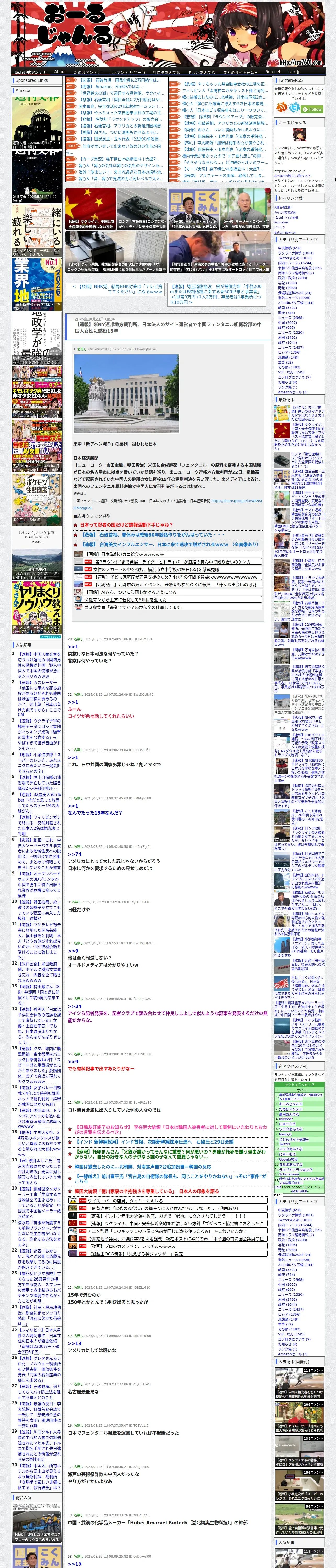This screenshot has height=1568, width=336.
Task: Open ranking entry おーるじゃんる in アクセスランキング
Action: point(291,1104)
